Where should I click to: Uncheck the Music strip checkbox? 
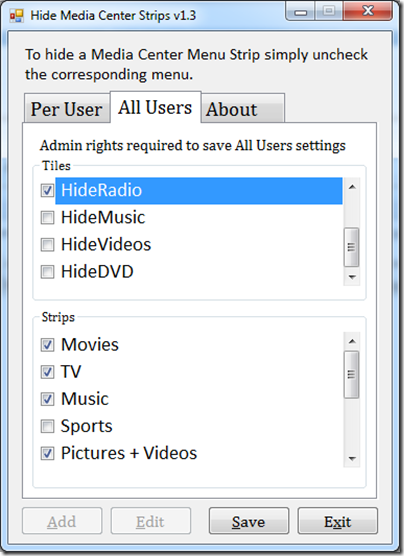tap(48, 399)
